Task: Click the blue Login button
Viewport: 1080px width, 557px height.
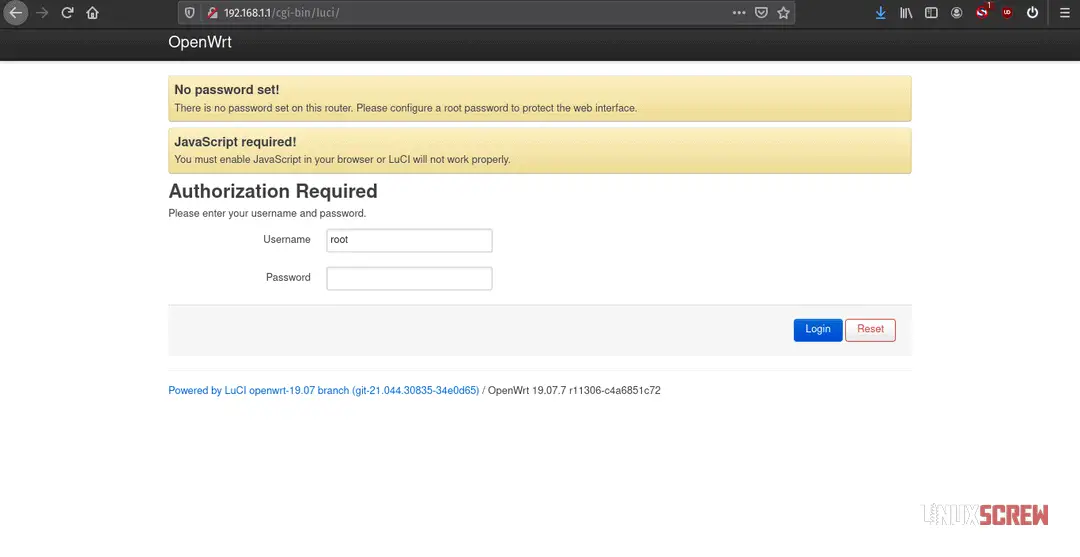Action: [818, 330]
